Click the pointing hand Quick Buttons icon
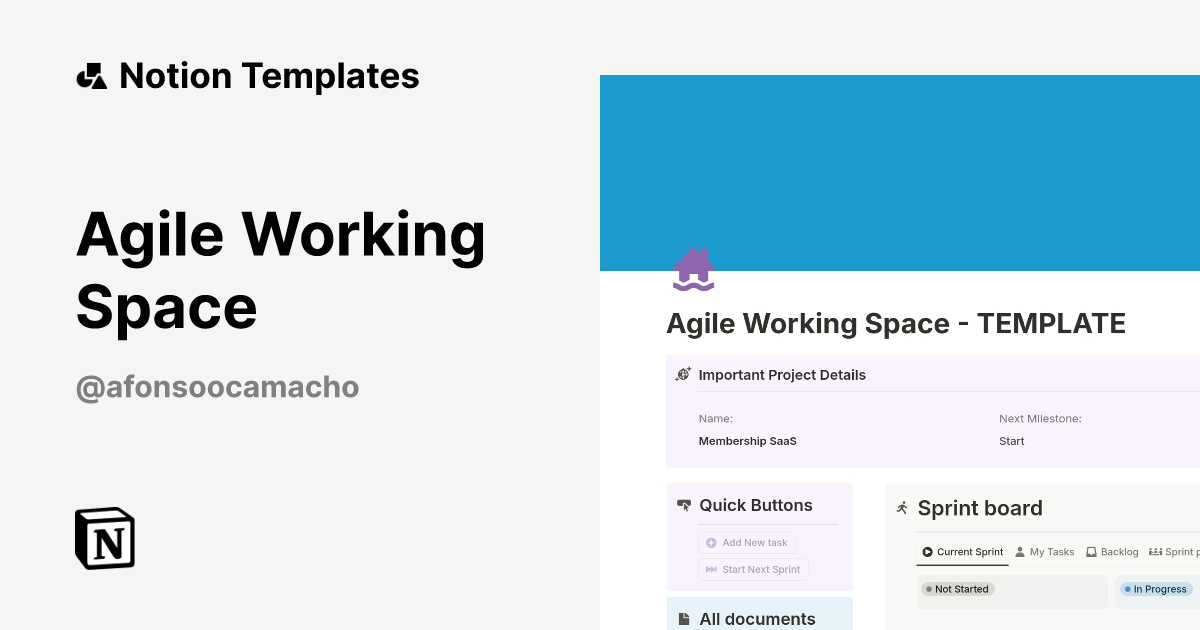 [x=685, y=505]
